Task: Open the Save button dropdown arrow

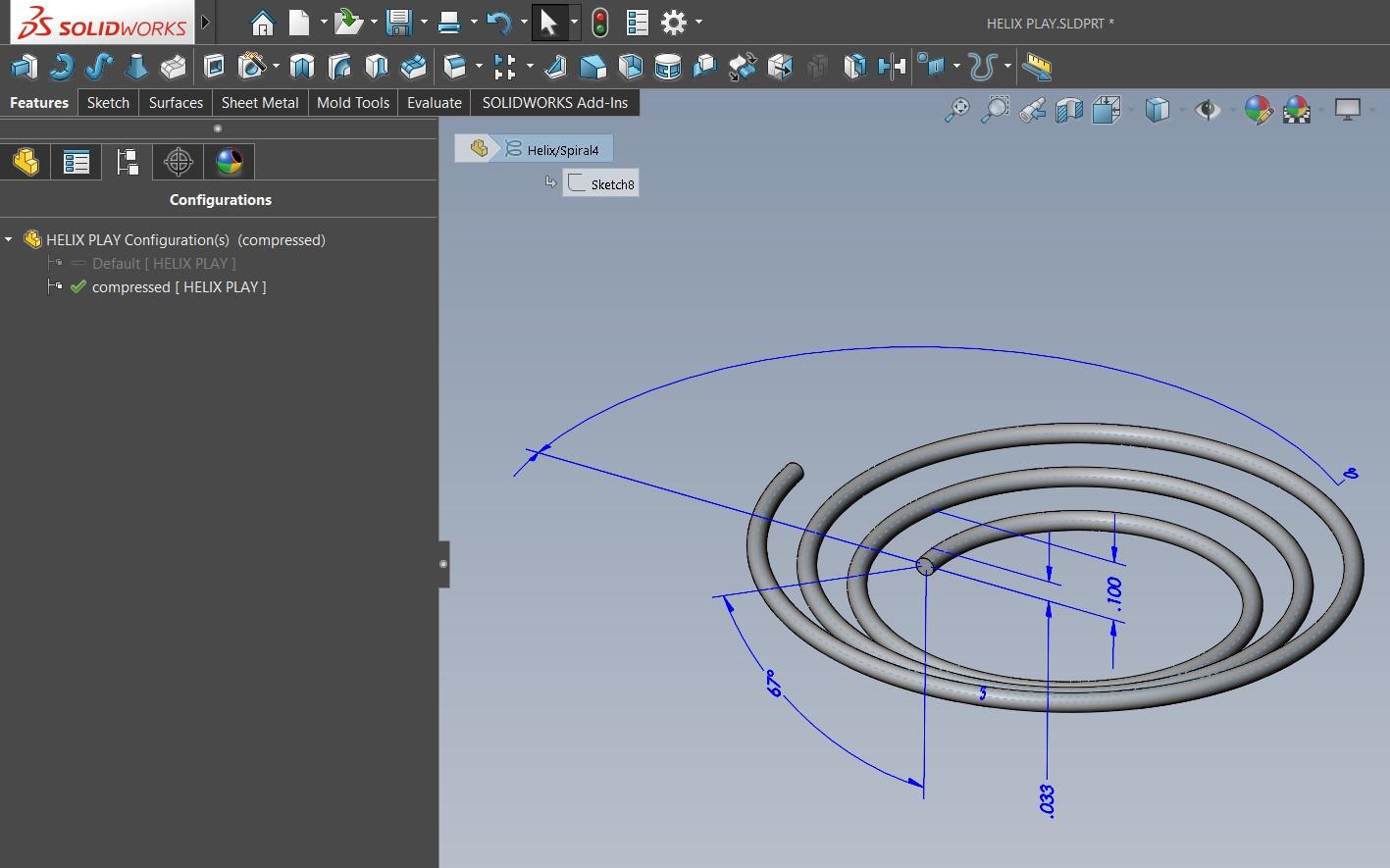Action: pyautogui.click(x=424, y=22)
